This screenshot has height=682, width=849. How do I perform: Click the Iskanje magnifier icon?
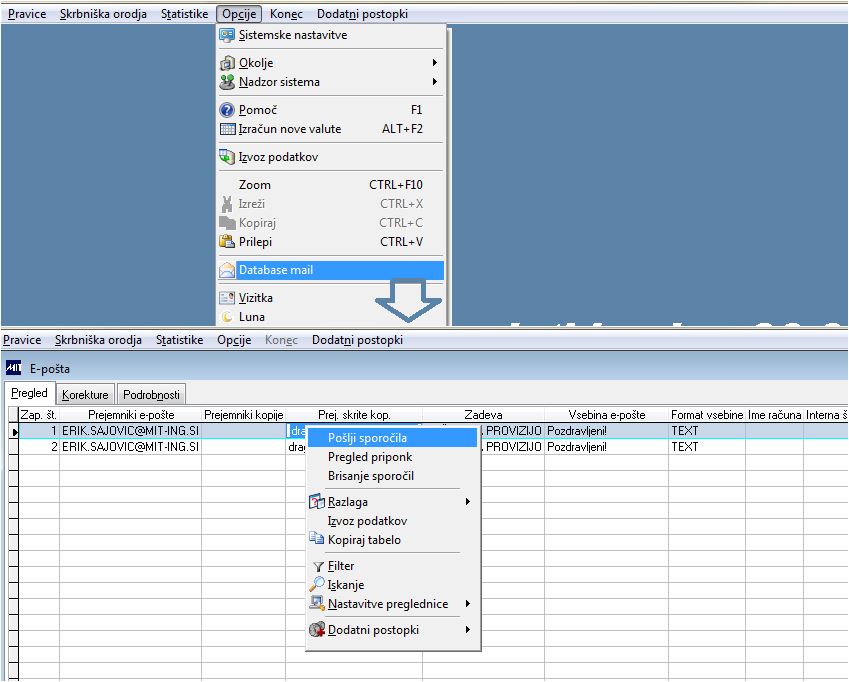pos(317,585)
